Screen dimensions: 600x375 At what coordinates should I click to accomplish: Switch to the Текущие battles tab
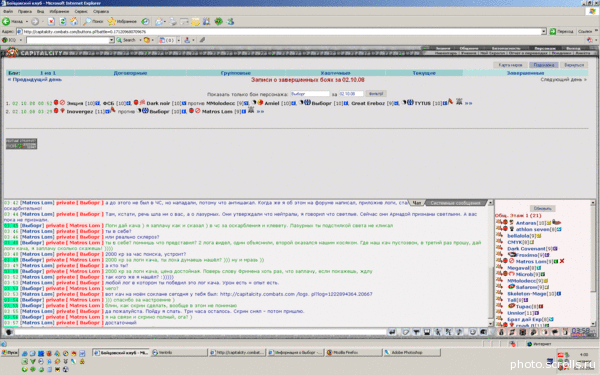pyautogui.click(x=424, y=73)
